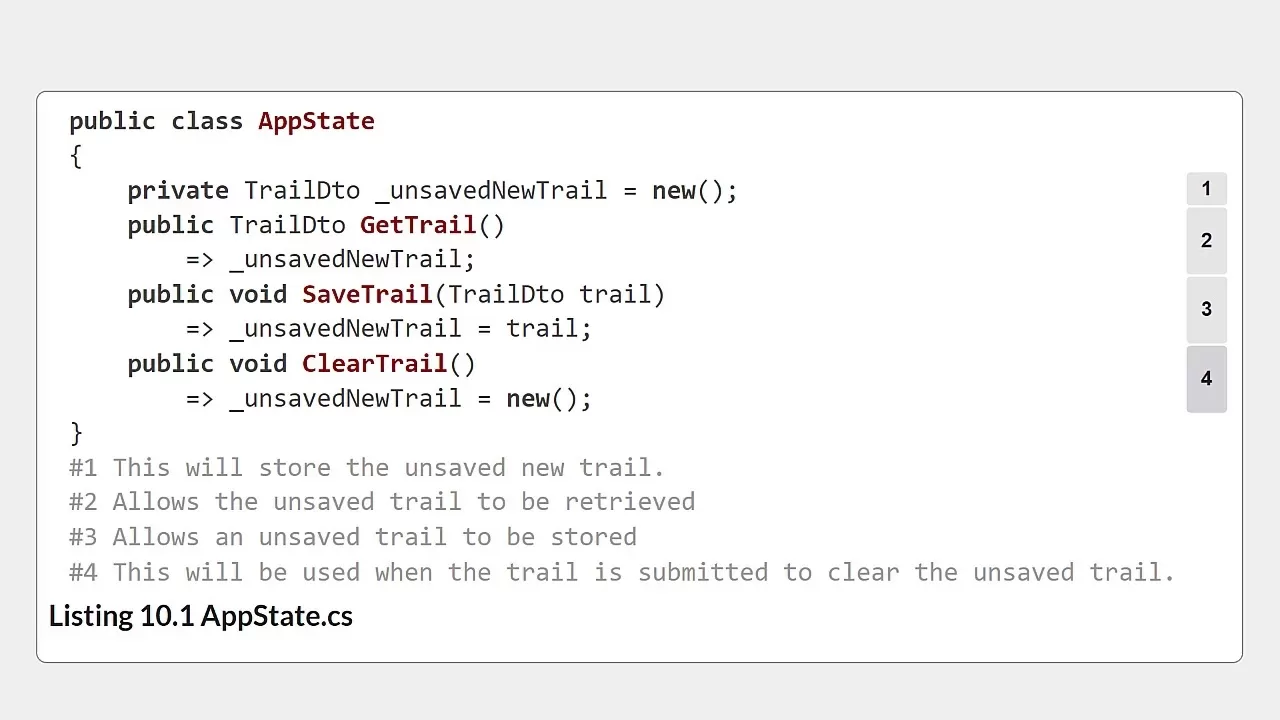Click the private keyword in the code
The width and height of the screenshot is (1280, 720).
point(178,190)
